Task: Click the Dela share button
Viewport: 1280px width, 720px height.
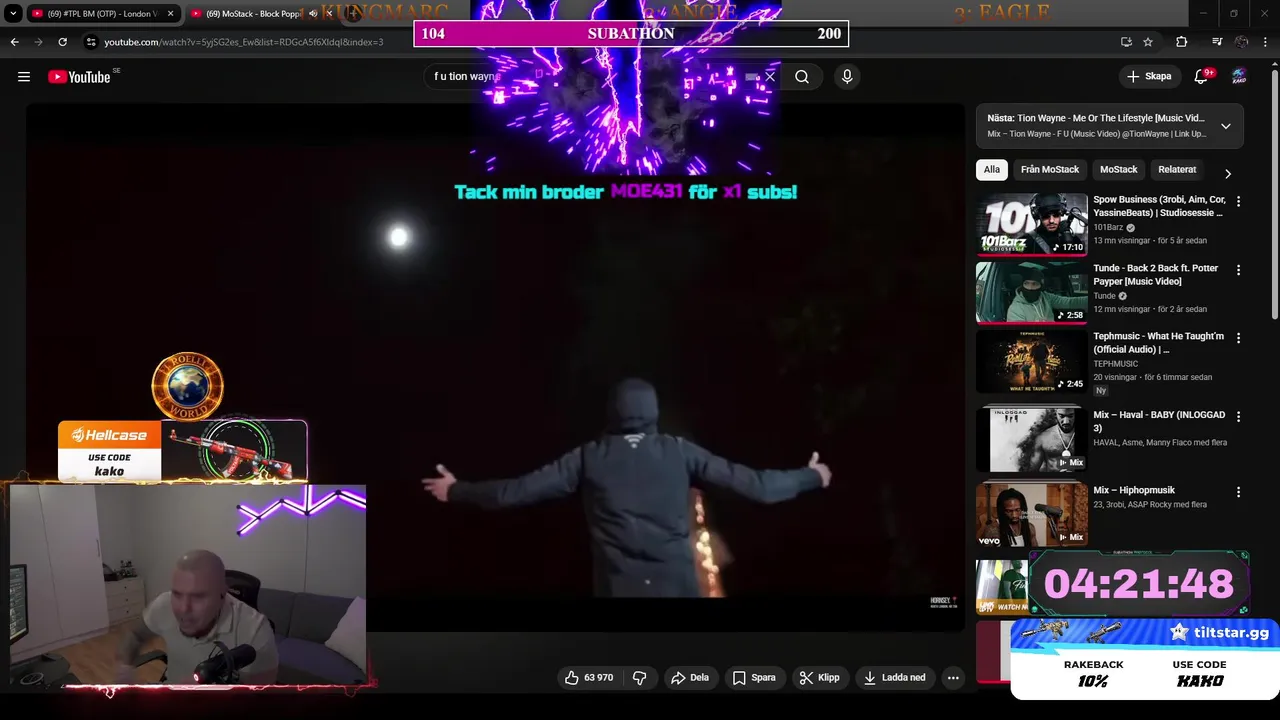Action: pos(690,678)
